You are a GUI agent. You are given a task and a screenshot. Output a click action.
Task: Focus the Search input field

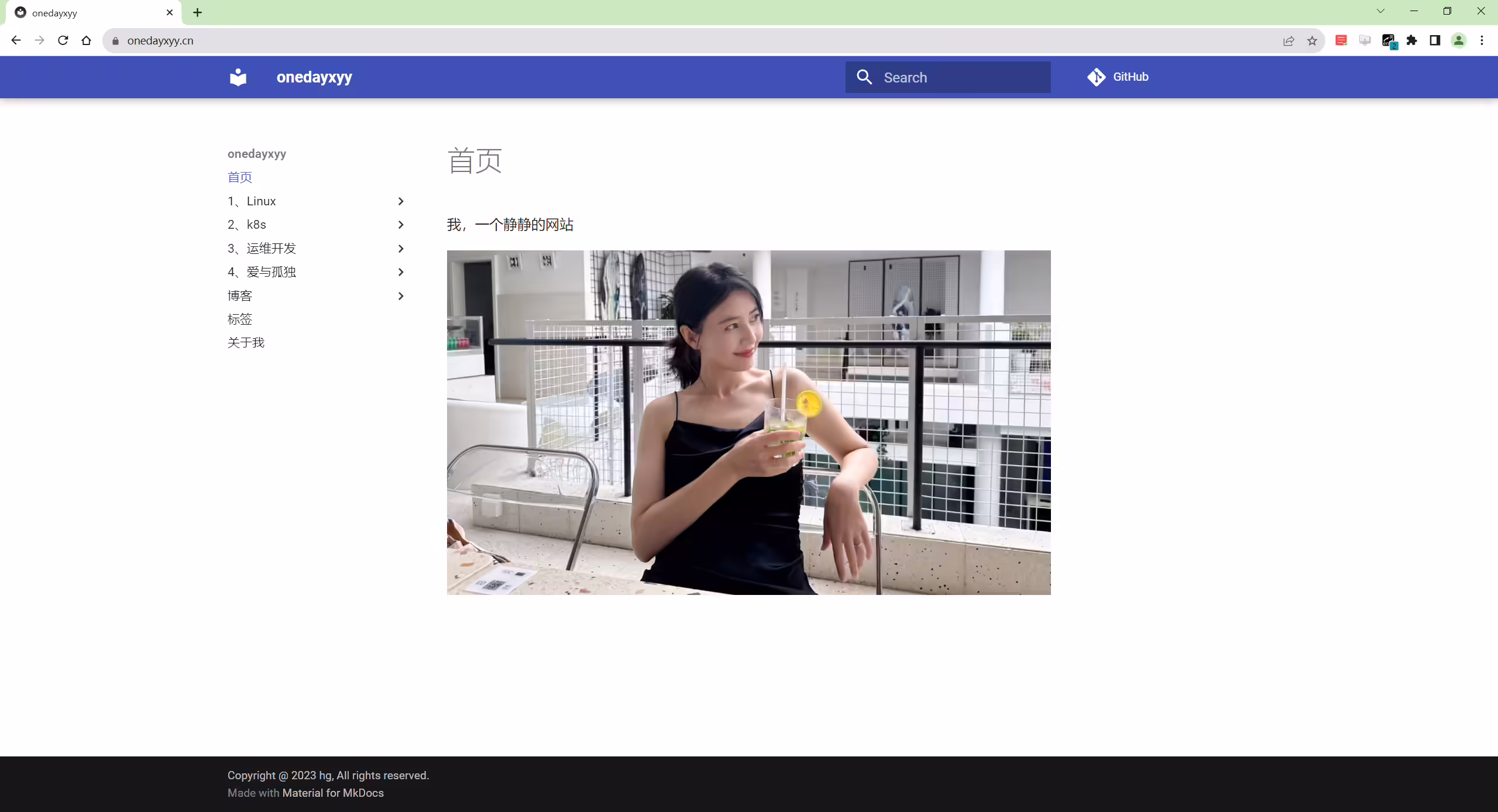tap(948, 77)
